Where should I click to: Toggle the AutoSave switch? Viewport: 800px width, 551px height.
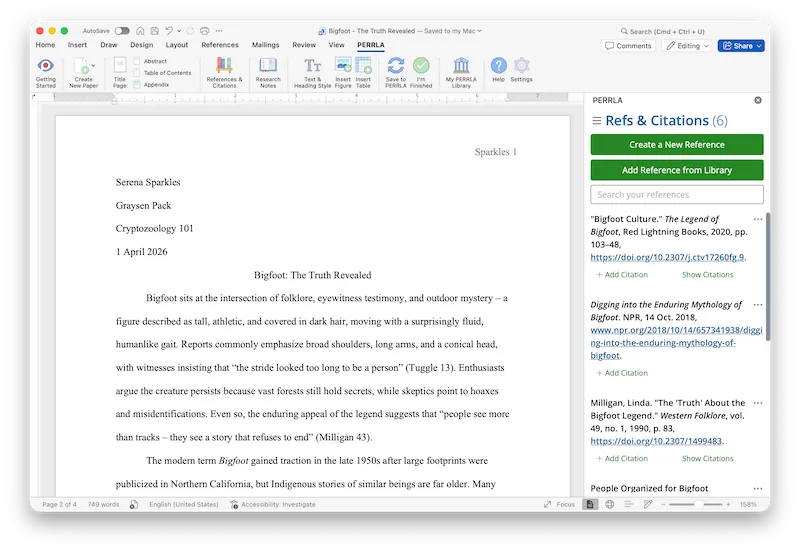click(122, 31)
